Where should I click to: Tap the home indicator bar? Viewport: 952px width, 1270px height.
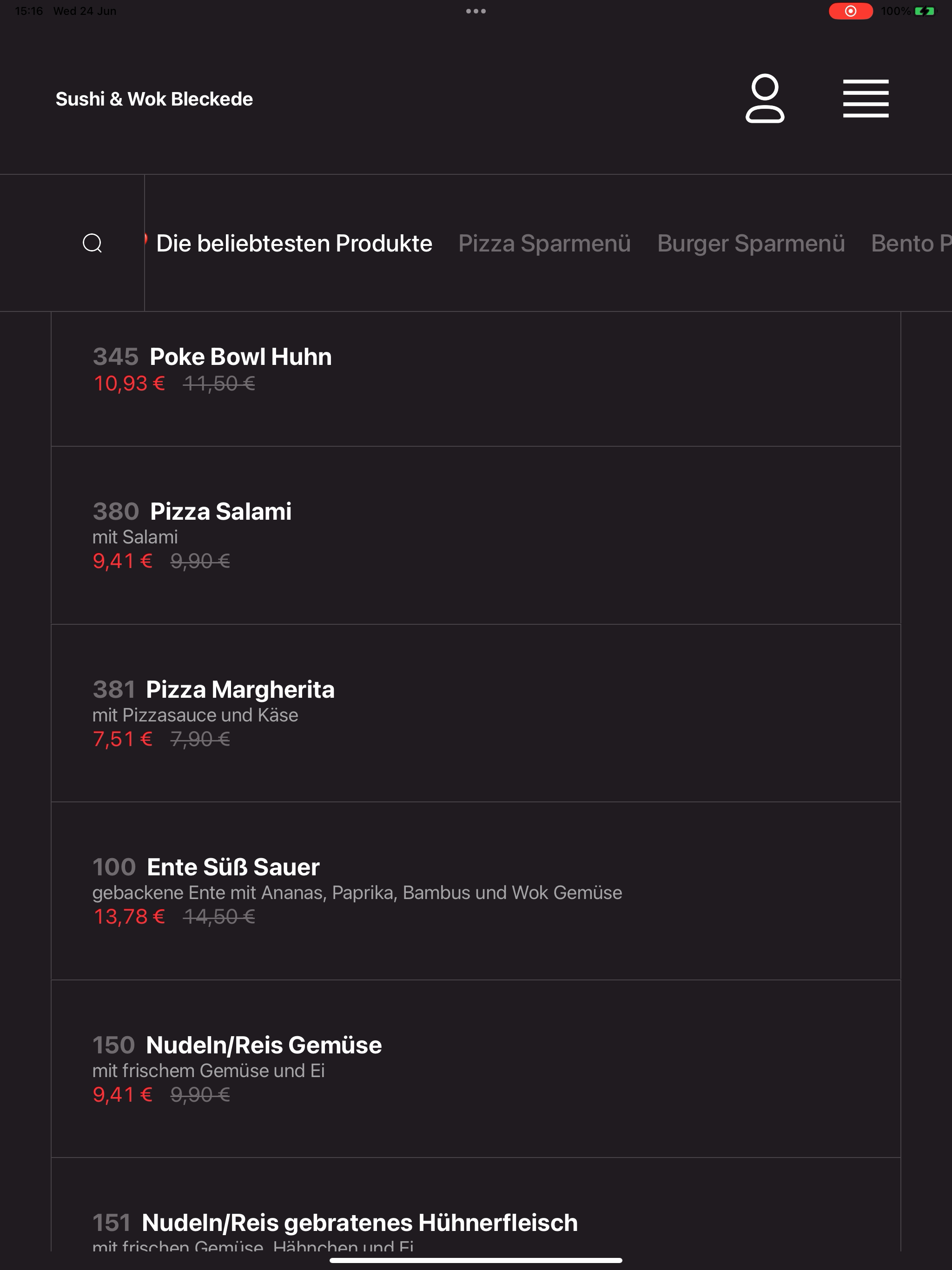[x=476, y=1260]
